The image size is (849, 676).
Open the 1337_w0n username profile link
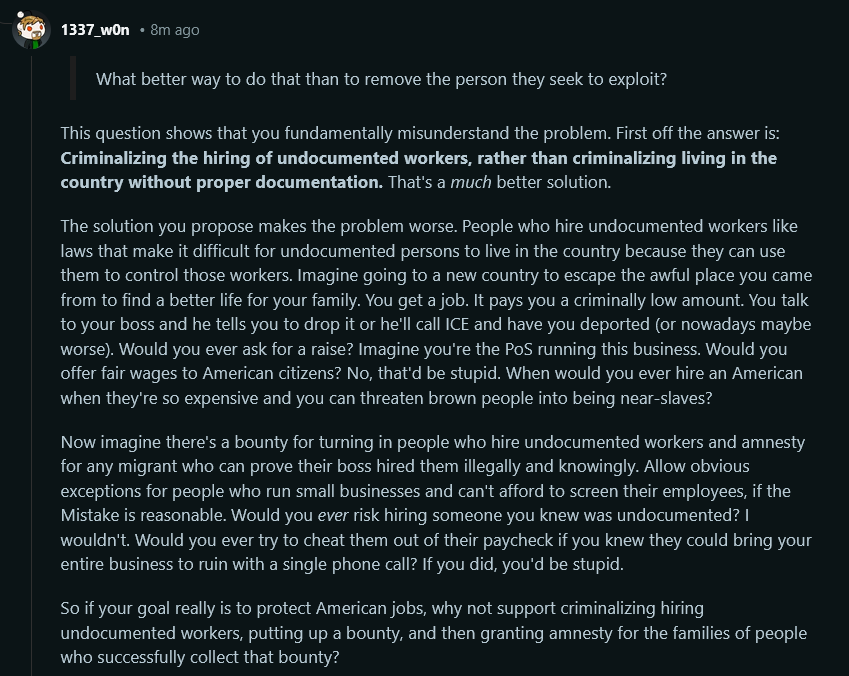[95, 30]
